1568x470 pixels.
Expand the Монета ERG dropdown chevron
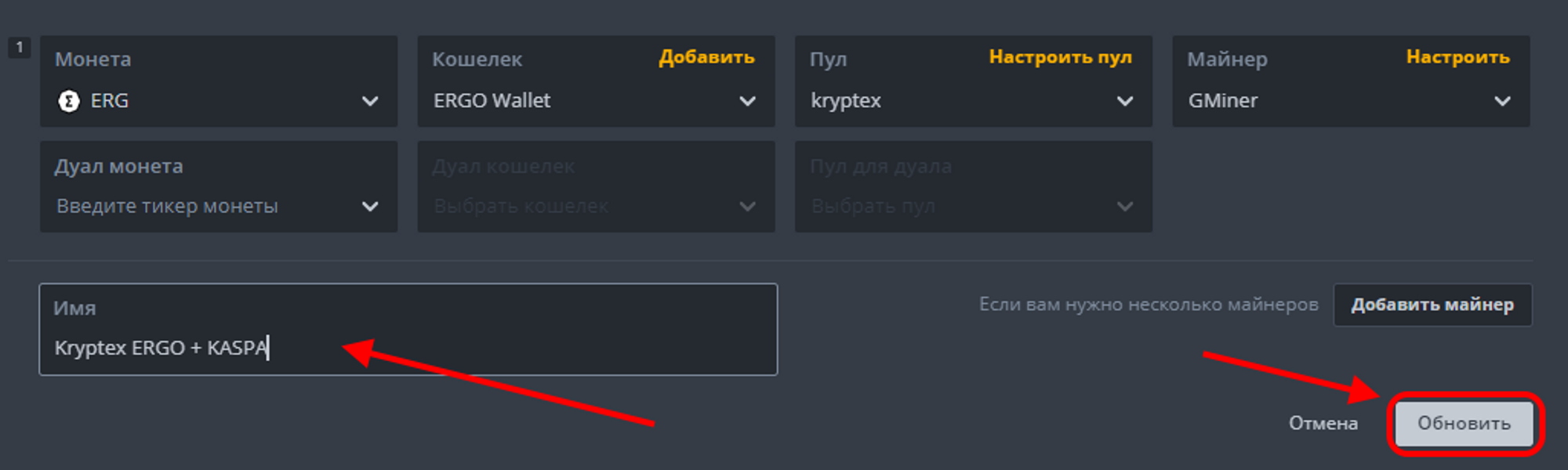[370, 101]
